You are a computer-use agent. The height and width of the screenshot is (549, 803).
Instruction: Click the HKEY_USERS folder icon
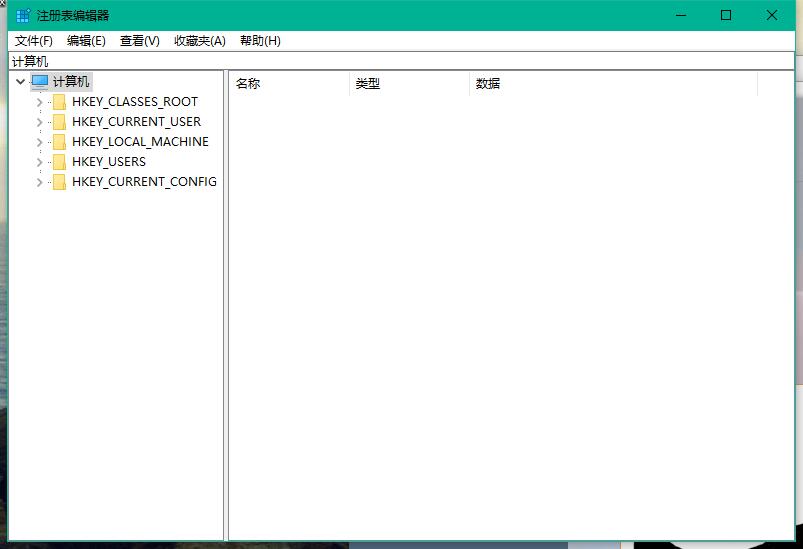coord(59,162)
